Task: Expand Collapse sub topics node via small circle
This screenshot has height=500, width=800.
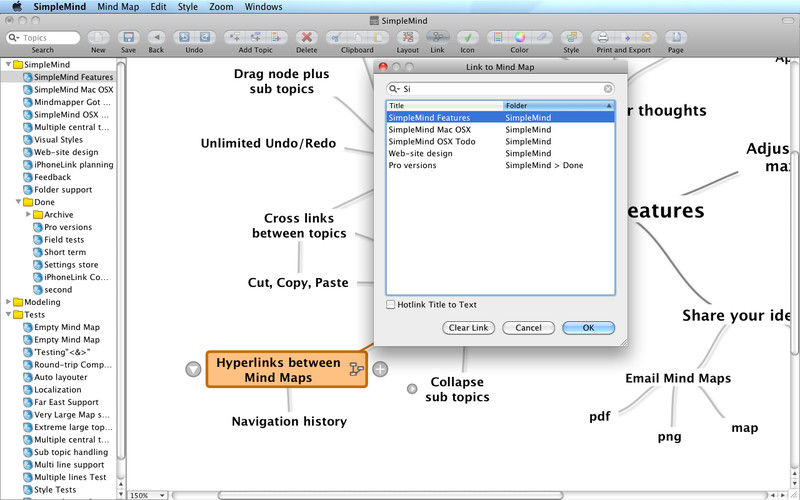Action: coord(412,389)
